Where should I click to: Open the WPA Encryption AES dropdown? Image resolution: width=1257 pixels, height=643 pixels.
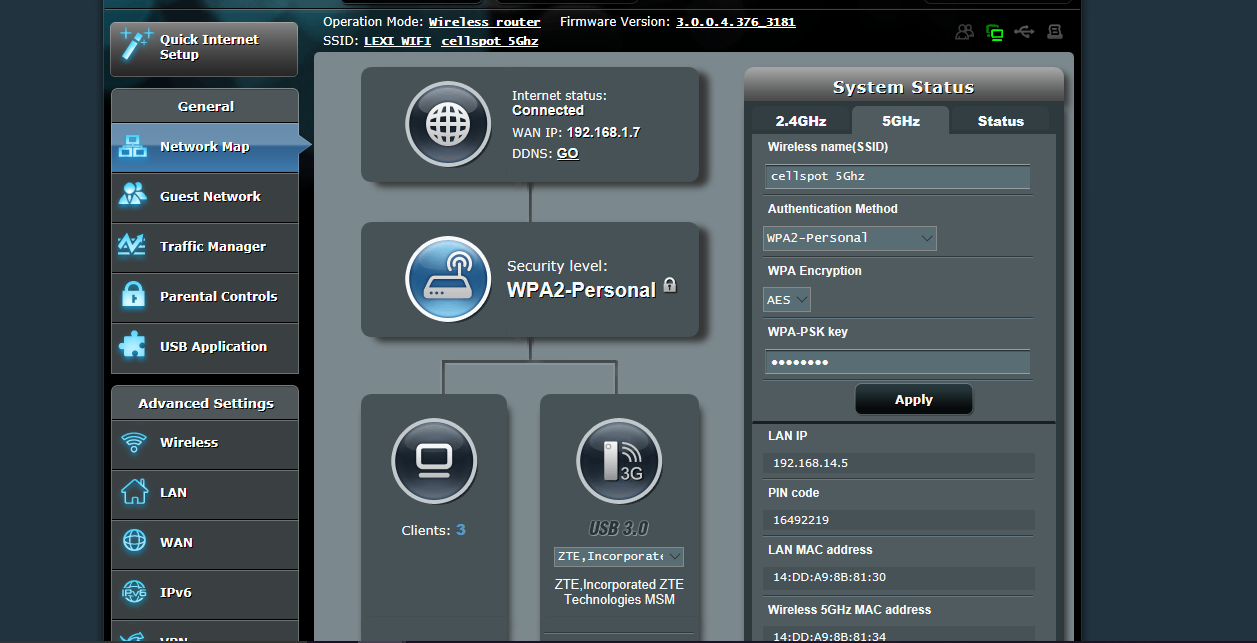(x=787, y=300)
